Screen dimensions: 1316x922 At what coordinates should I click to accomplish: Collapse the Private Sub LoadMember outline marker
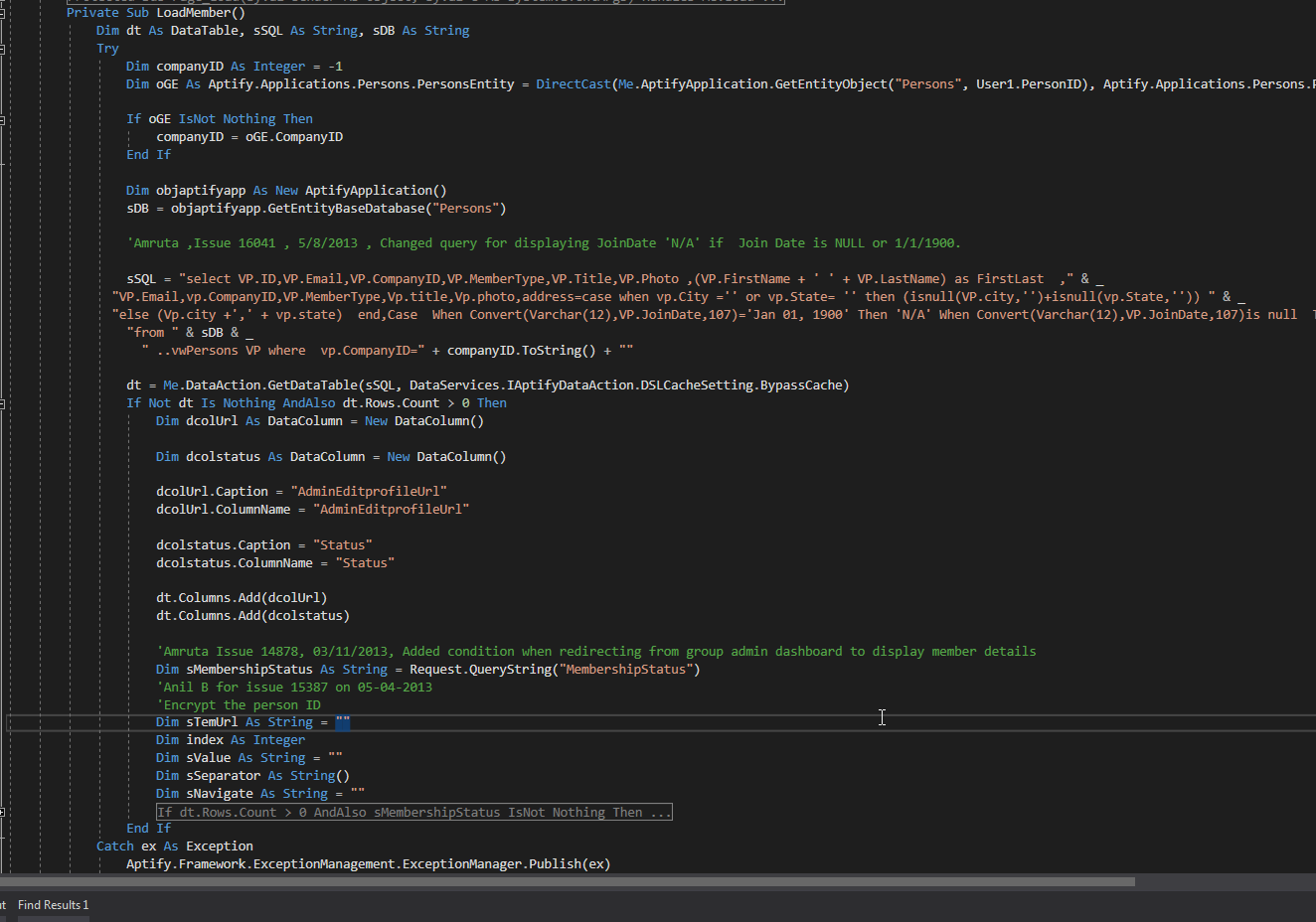point(3,13)
